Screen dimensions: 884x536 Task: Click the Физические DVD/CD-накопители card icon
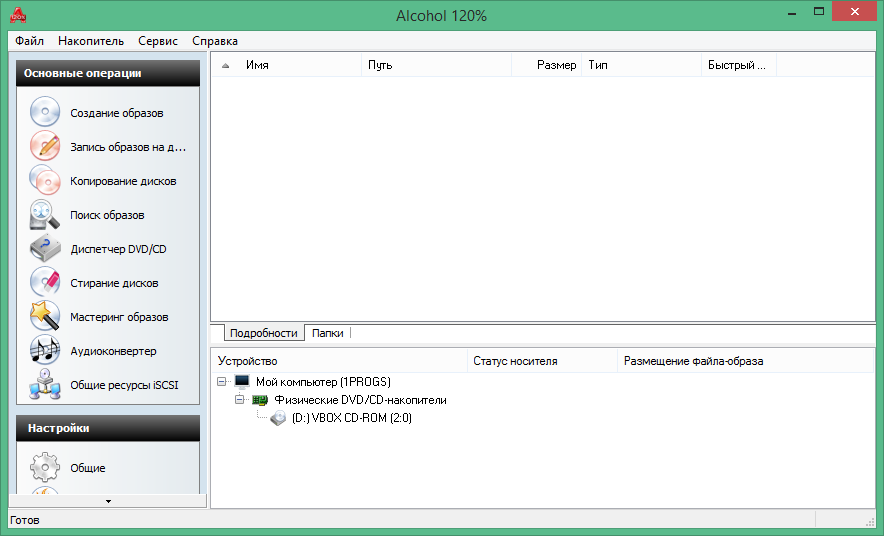(x=260, y=400)
